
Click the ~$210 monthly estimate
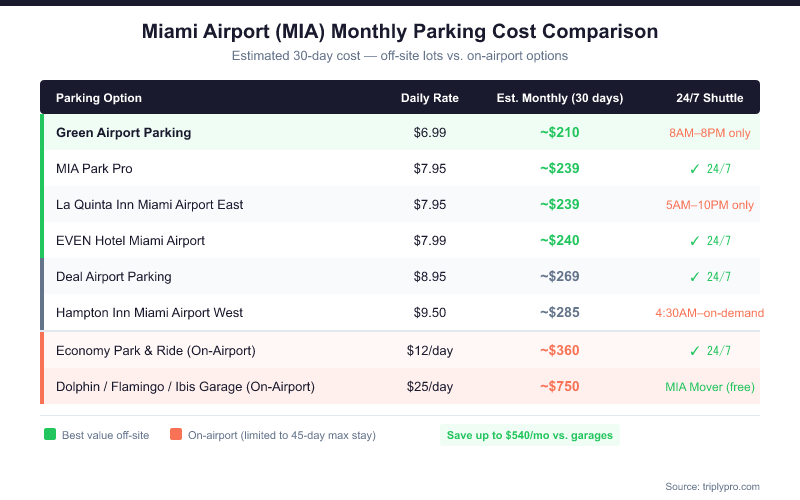tap(560, 133)
